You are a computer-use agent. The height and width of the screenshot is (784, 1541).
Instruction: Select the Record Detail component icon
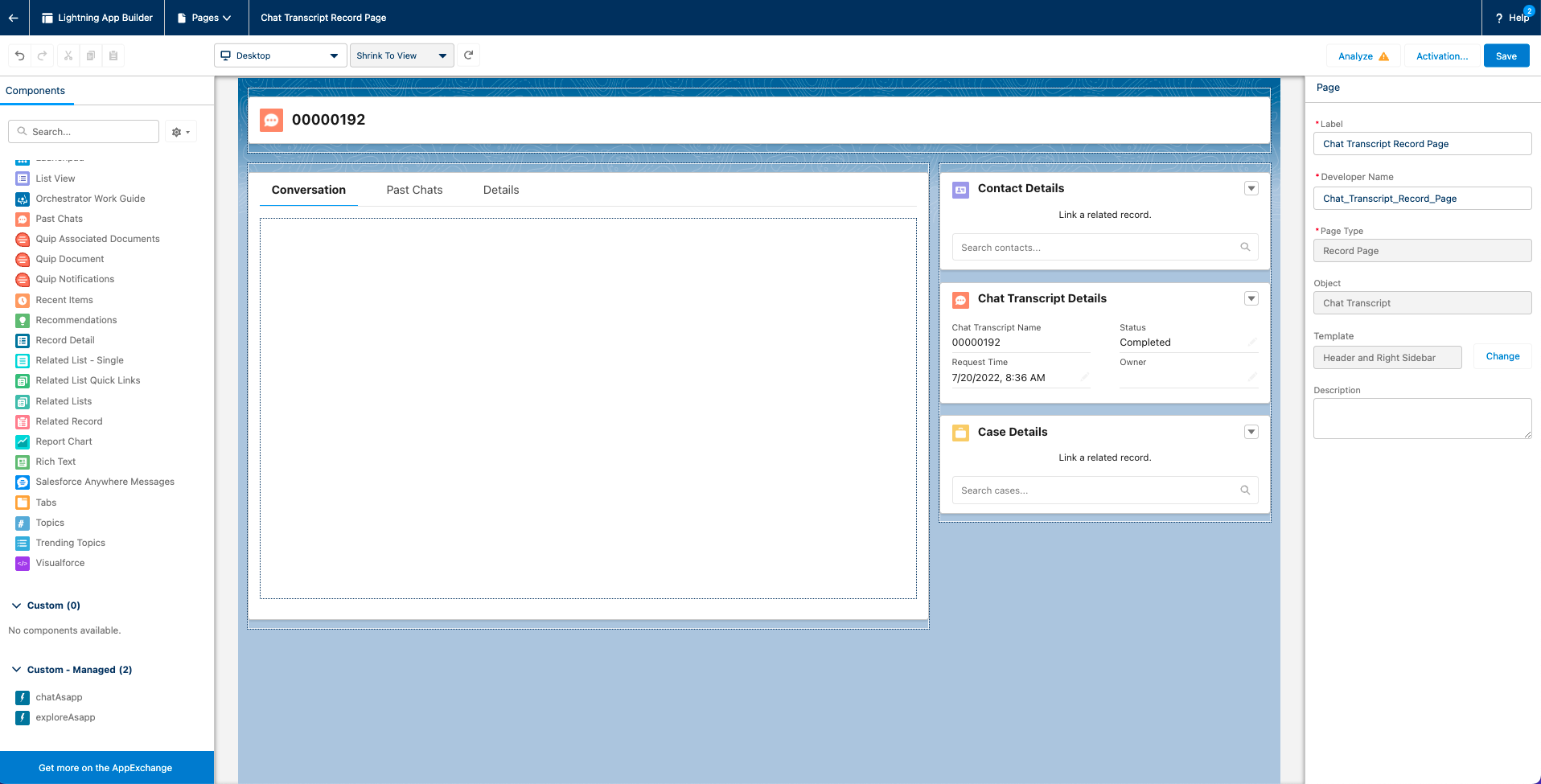coord(23,340)
